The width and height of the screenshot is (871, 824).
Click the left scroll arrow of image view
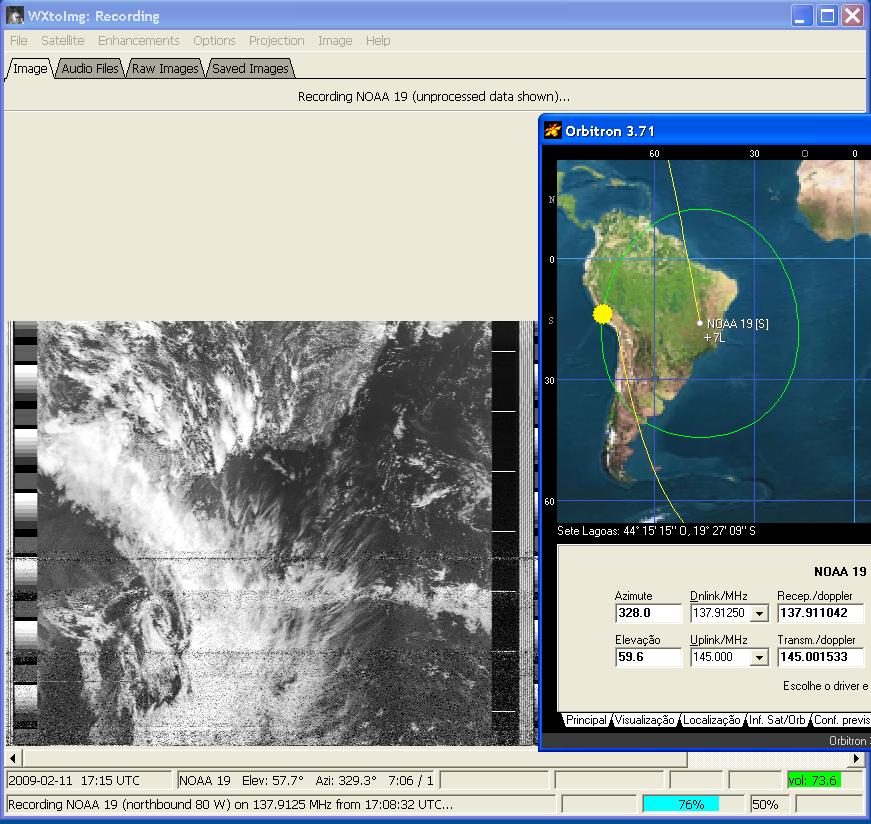14,759
